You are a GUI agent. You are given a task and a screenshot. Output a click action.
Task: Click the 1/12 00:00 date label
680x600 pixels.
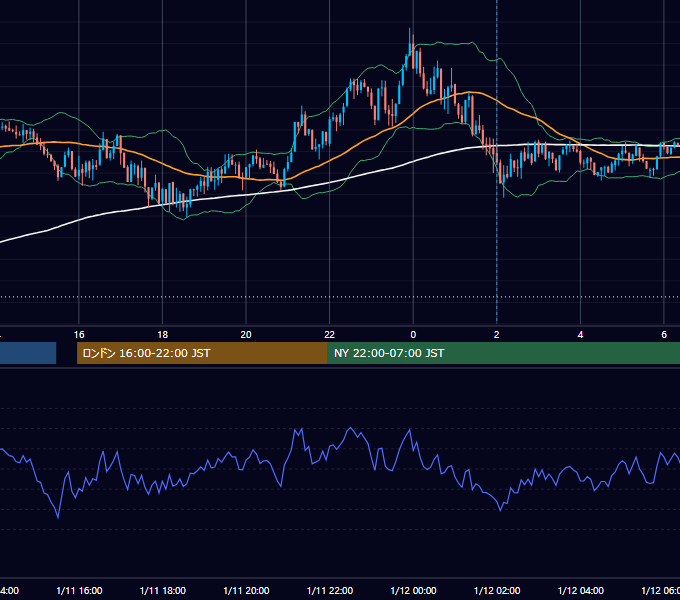point(413,590)
